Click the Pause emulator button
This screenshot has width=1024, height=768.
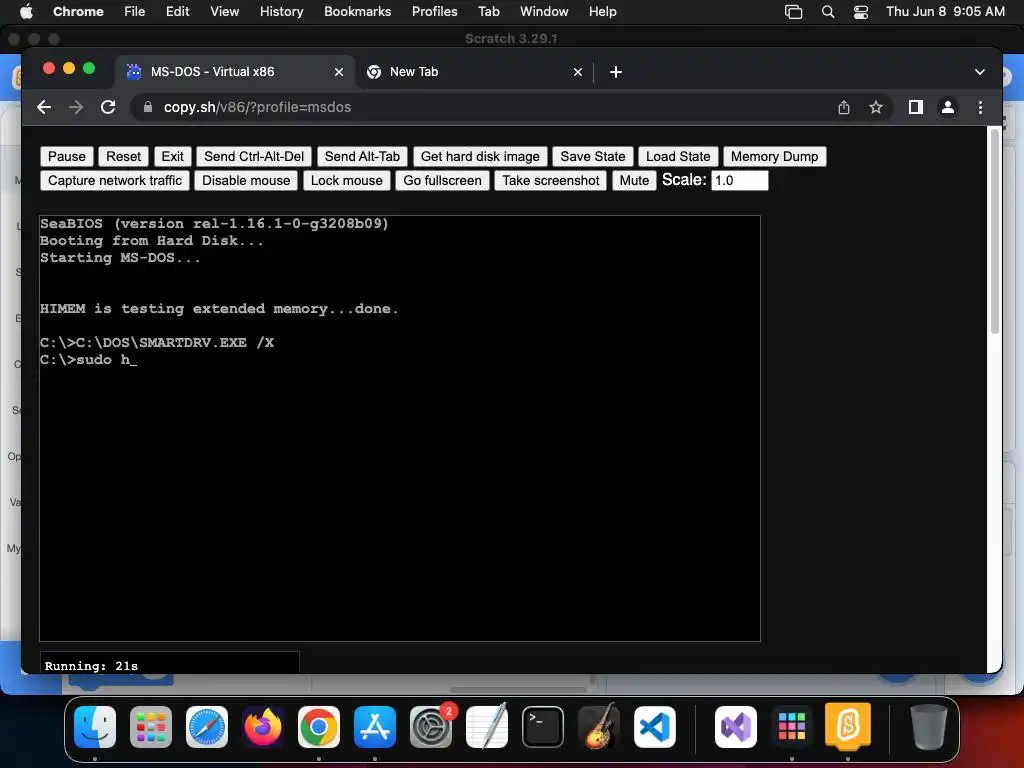pyautogui.click(x=67, y=157)
